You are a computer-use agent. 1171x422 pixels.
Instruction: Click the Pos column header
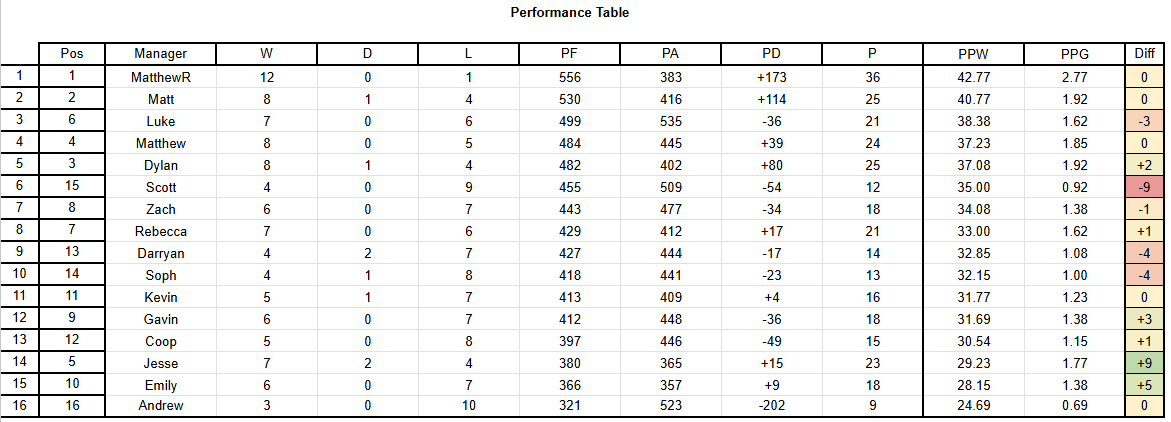(x=72, y=54)
